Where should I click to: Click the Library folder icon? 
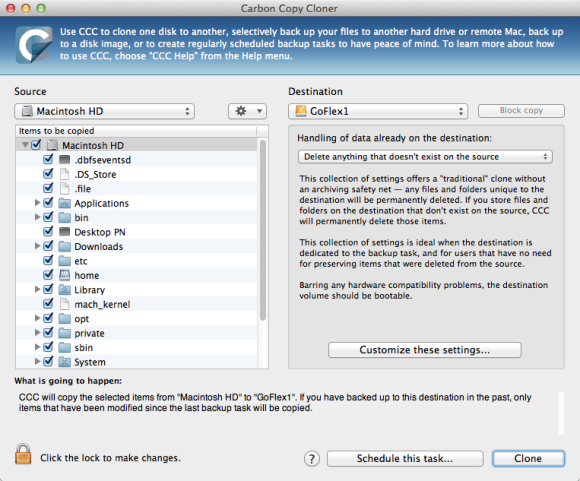pos(64,289)
